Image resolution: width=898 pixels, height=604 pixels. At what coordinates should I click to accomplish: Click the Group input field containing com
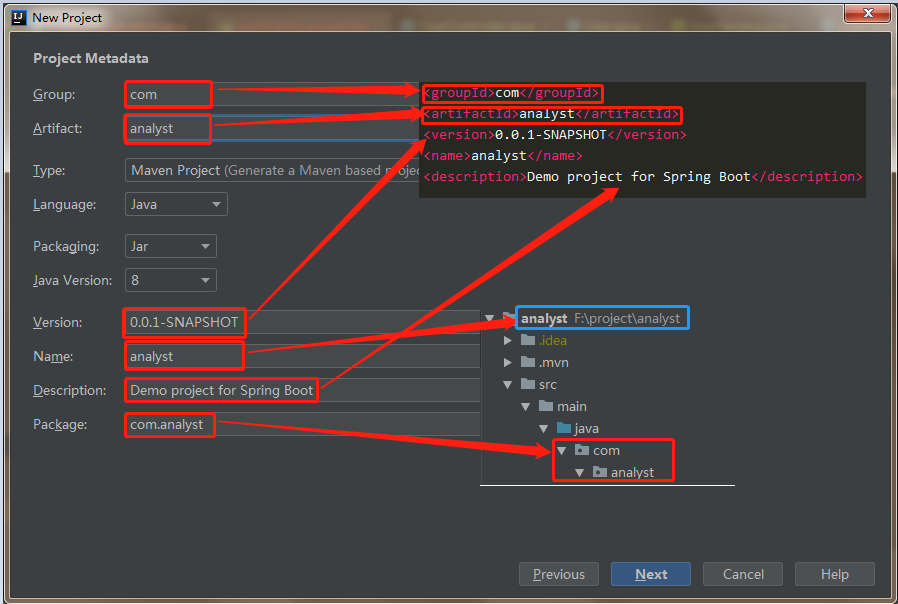pos(272,94)
